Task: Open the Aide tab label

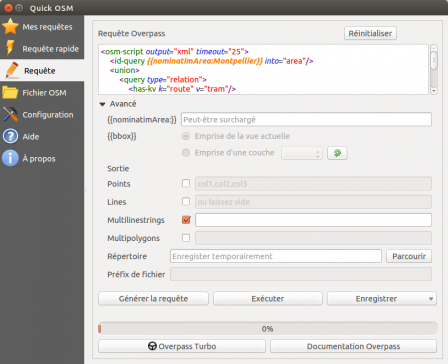Action: tap(31, 137)
